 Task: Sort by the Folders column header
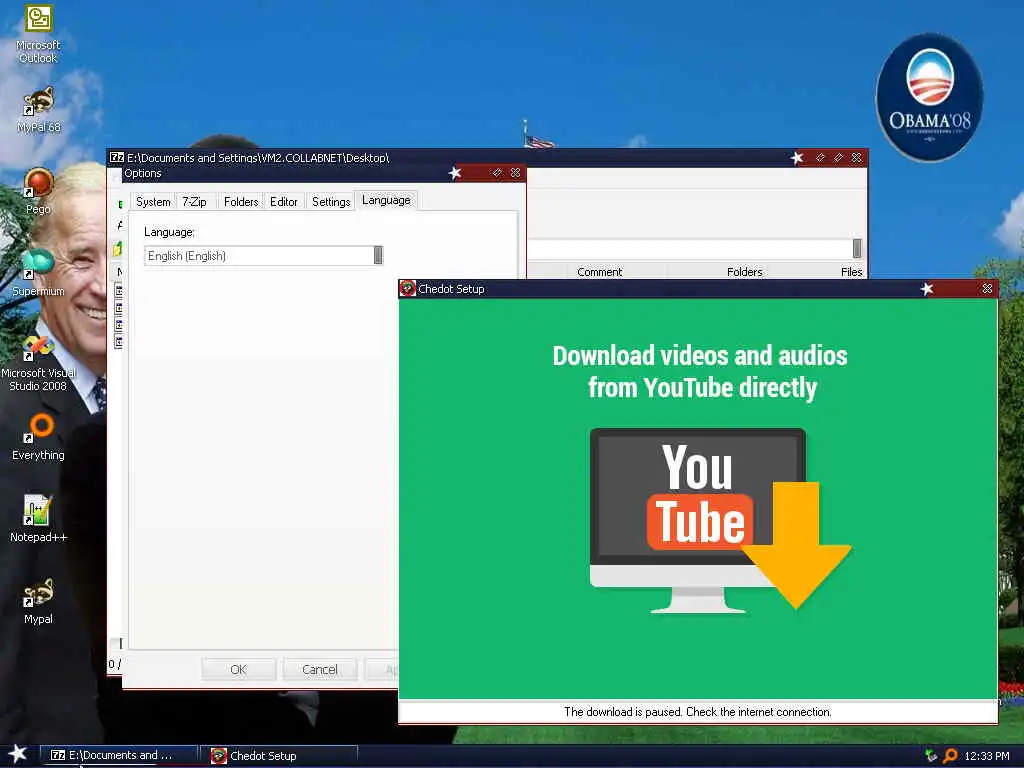[744, 272]
